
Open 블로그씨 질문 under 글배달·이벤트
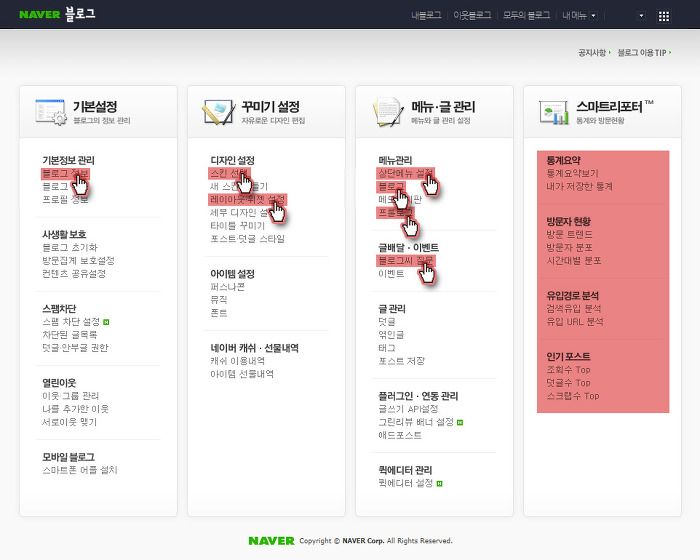click(405, 260)
